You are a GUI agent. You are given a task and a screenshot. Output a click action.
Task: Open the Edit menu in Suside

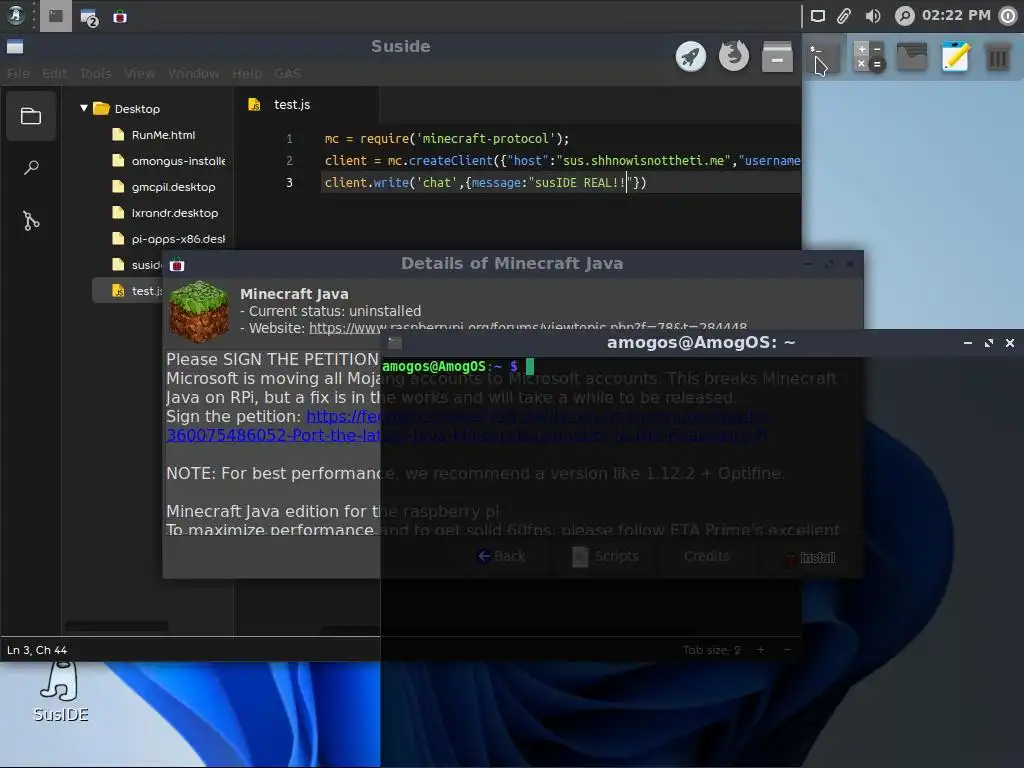pyautogui.click(x=54, y=73)
